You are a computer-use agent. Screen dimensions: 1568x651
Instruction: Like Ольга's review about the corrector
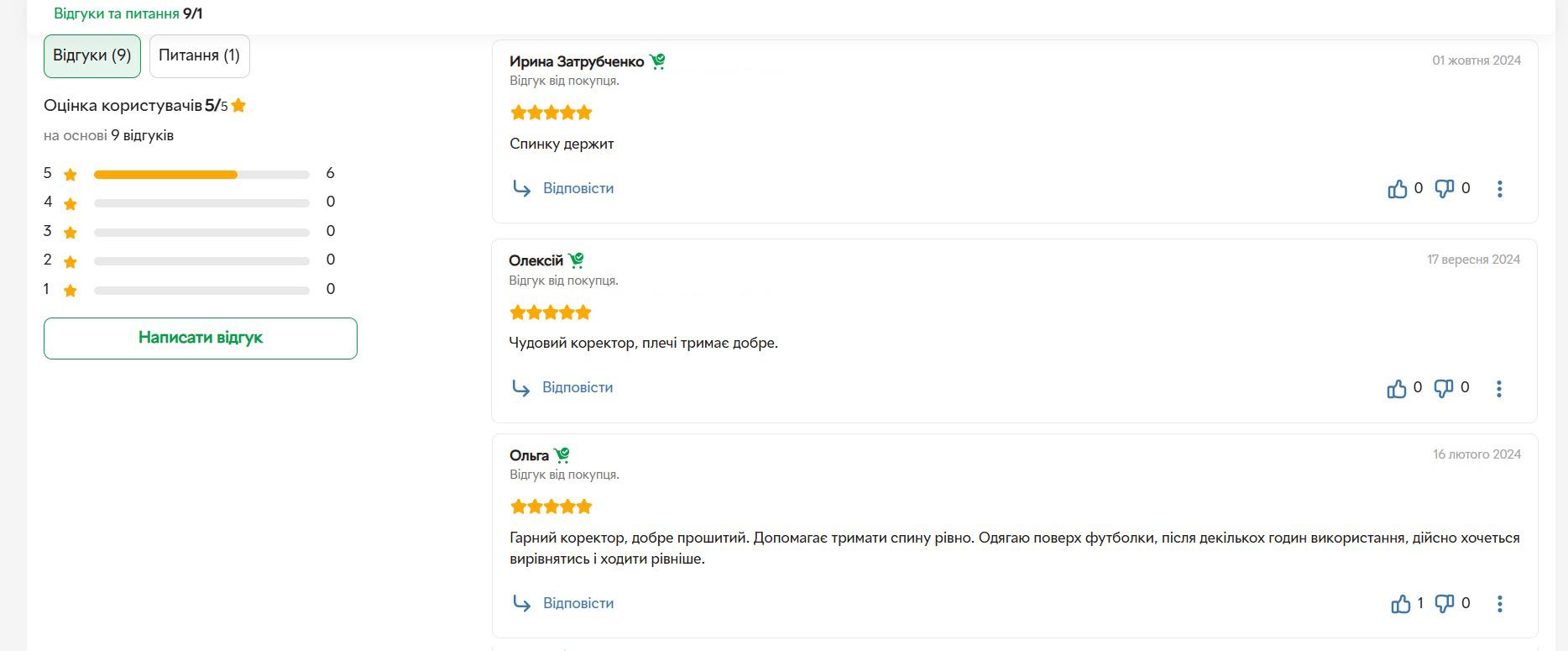point(1401,604)
